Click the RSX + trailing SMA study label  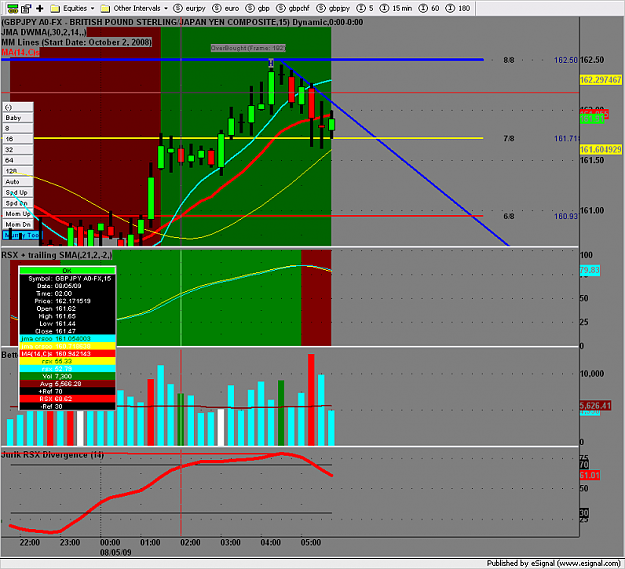pos(57,255)
